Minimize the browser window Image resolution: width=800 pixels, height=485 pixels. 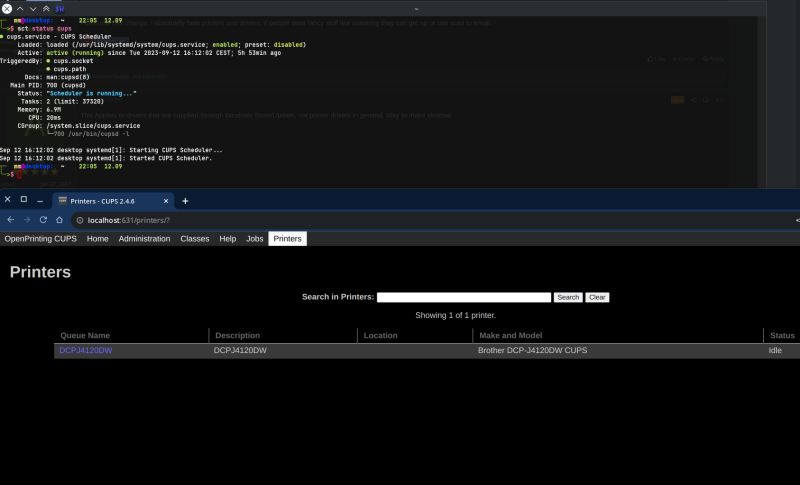40,200
